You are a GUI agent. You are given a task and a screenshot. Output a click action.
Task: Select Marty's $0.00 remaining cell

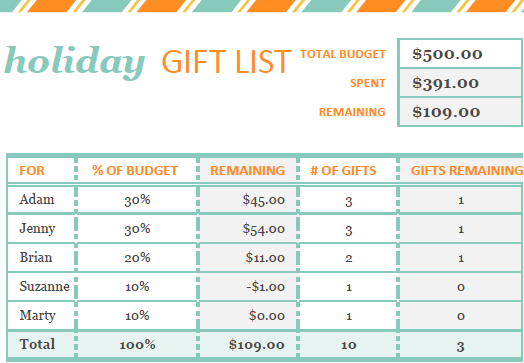coord(248,316)
